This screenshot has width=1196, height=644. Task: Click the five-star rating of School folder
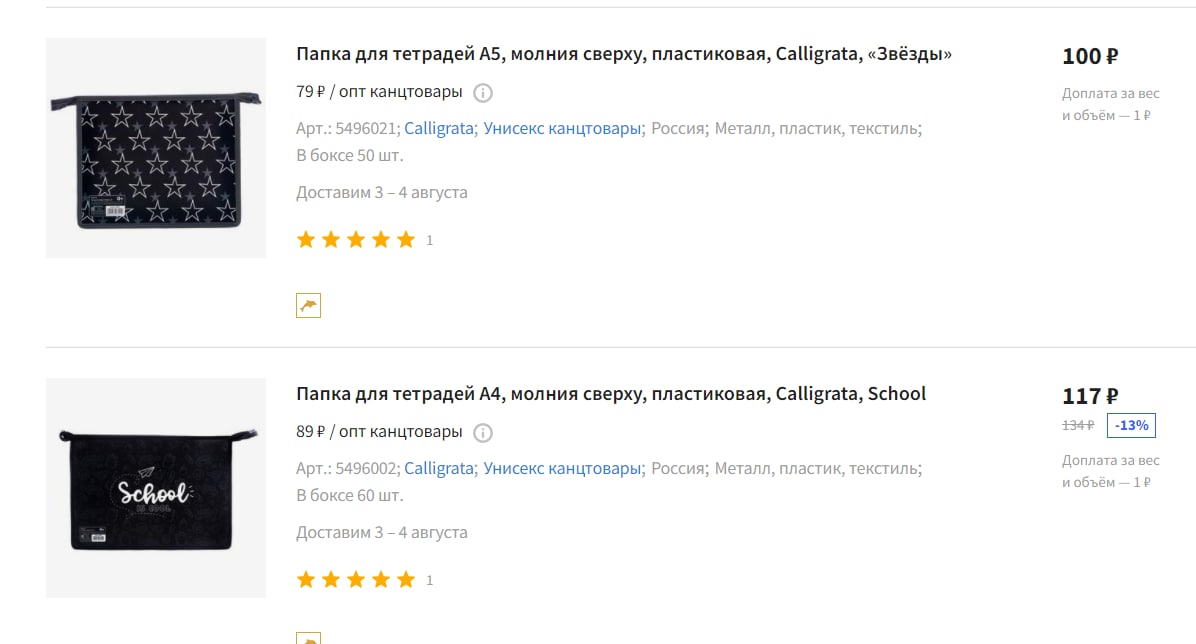[355, 580]
